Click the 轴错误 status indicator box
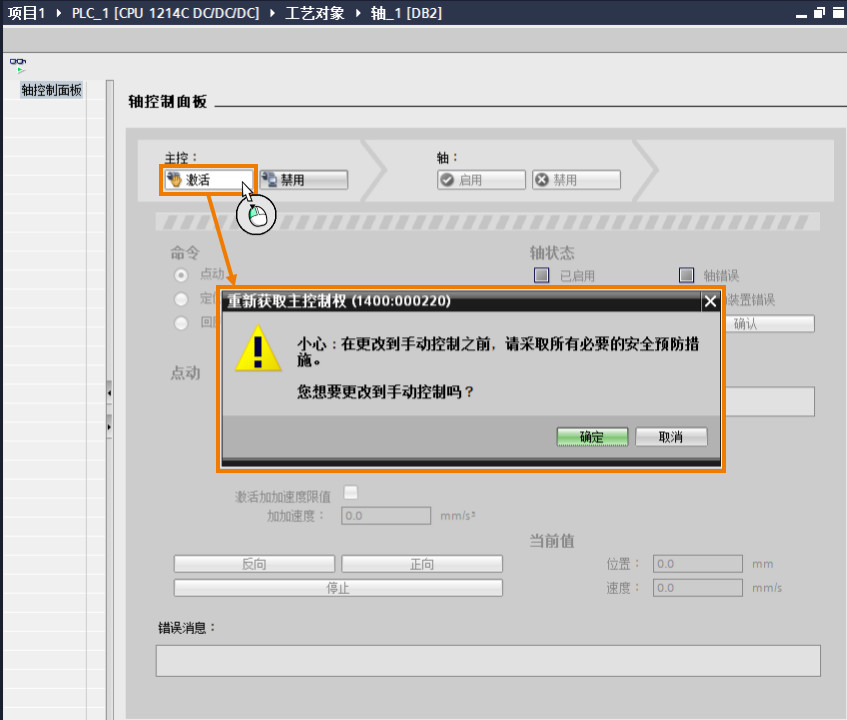This screenshot has height=720, width=847. (686, 275)
